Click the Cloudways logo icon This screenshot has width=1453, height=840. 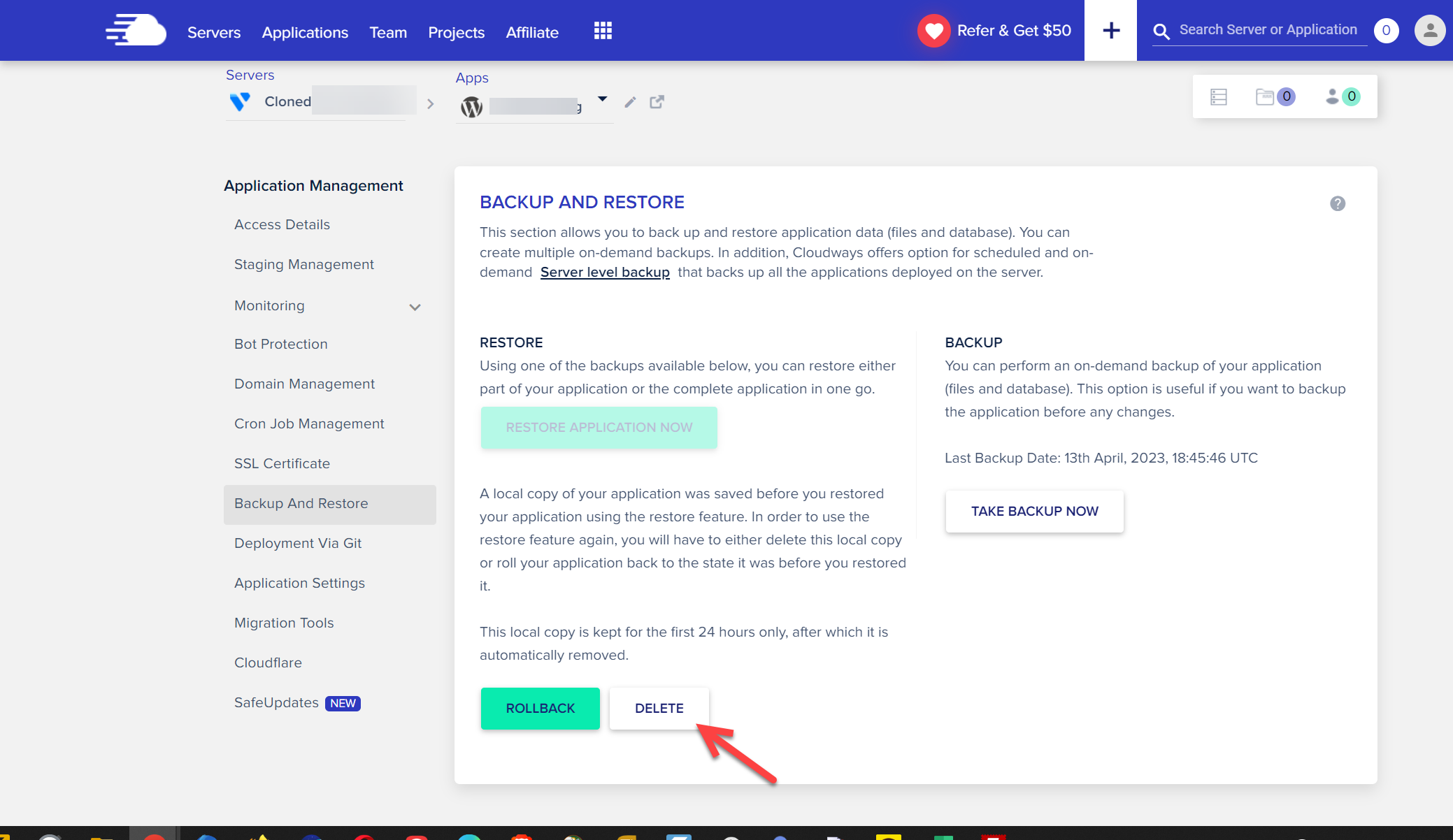coord(135,30)
